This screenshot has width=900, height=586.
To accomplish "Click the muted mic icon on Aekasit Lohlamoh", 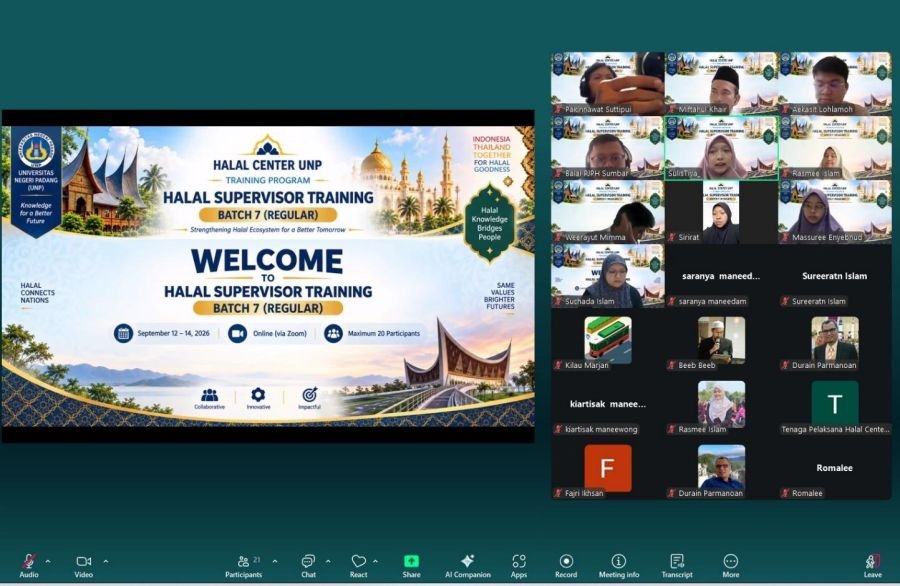I will click(785, 109).
